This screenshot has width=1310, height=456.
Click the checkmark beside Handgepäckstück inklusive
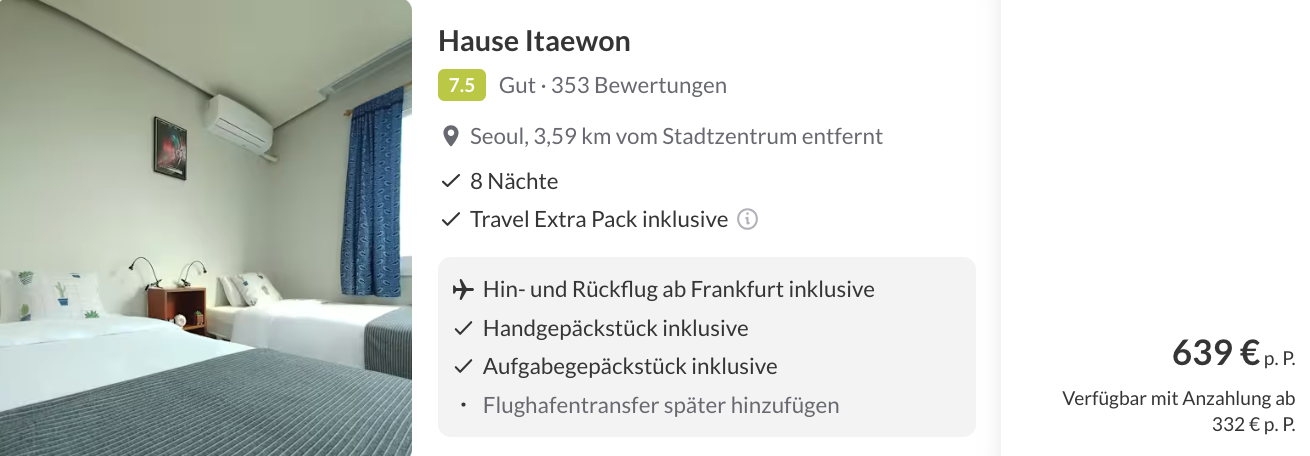462,328
